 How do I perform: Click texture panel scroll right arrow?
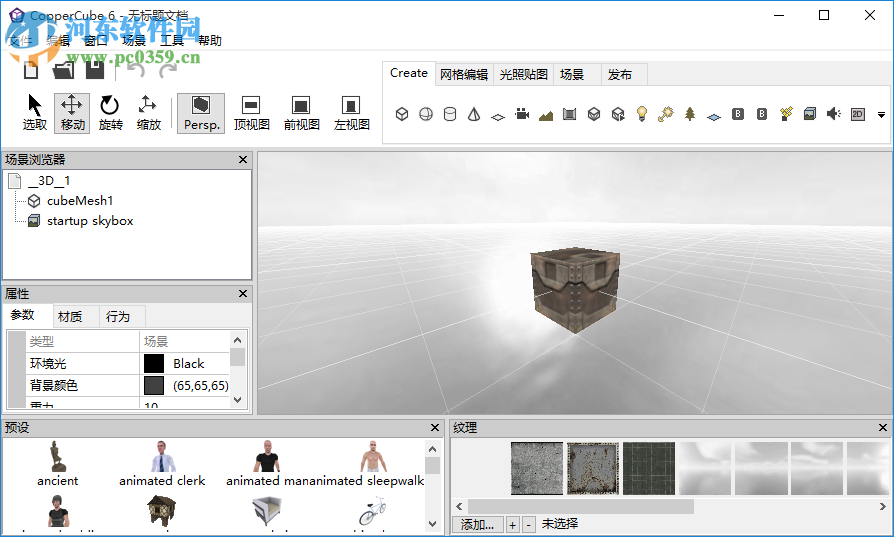(x=883, y=506)
